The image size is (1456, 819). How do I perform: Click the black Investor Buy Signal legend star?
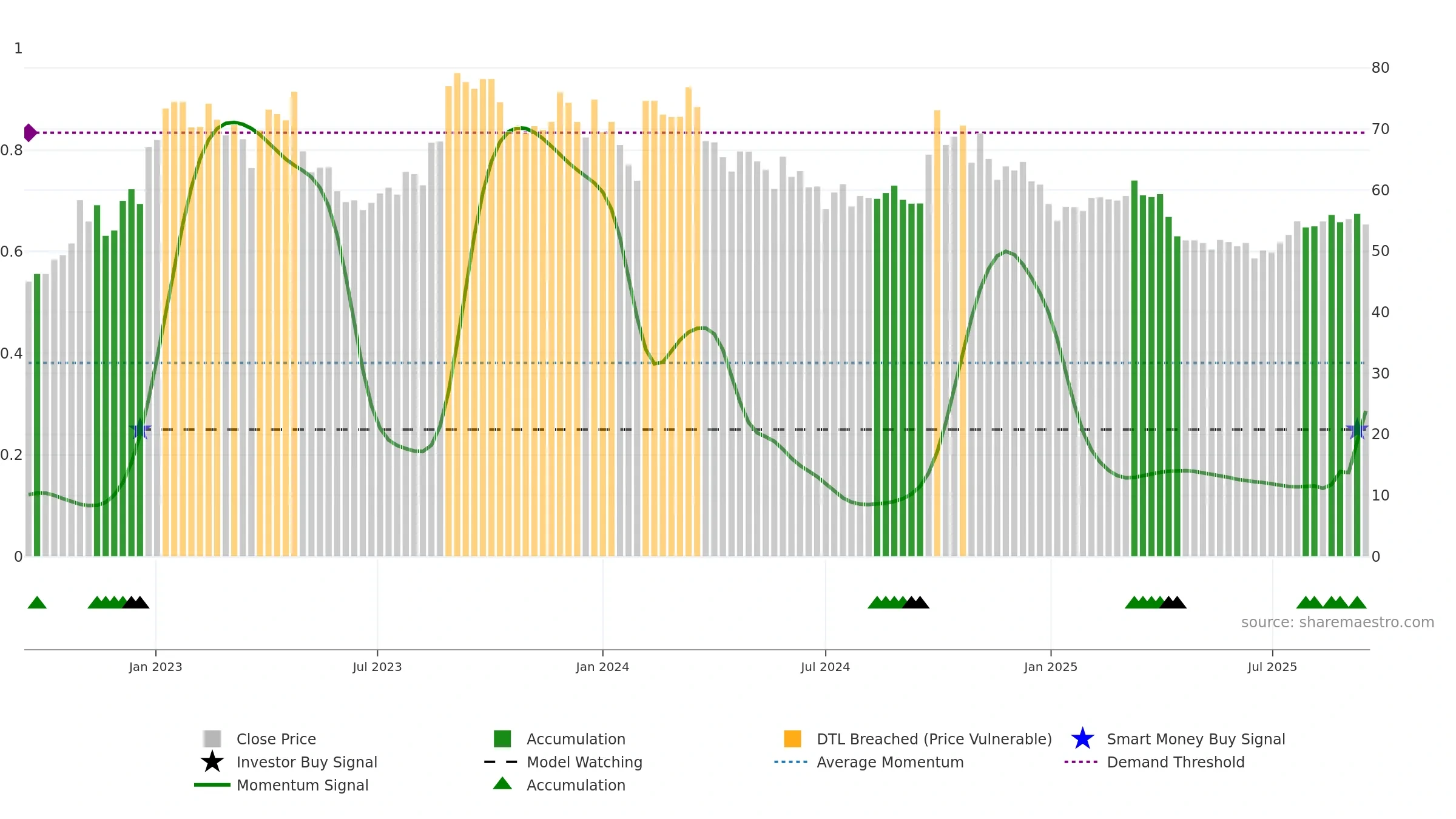(x=212, y=762)
